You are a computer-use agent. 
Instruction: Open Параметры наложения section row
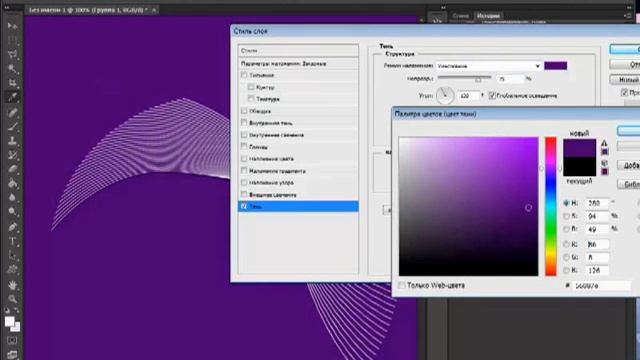tap(298, 64)
